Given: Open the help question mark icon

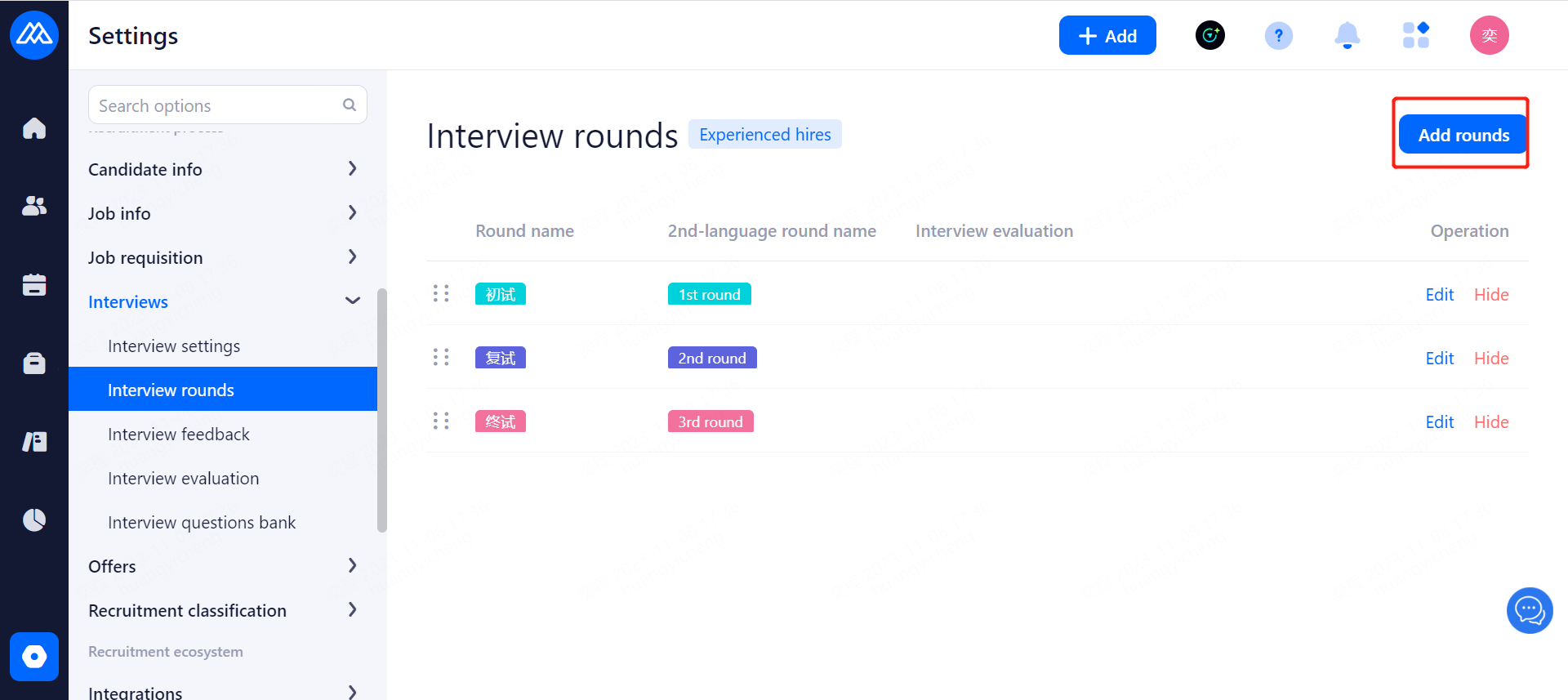Looking at the screenshot, I should [1278, 35].
